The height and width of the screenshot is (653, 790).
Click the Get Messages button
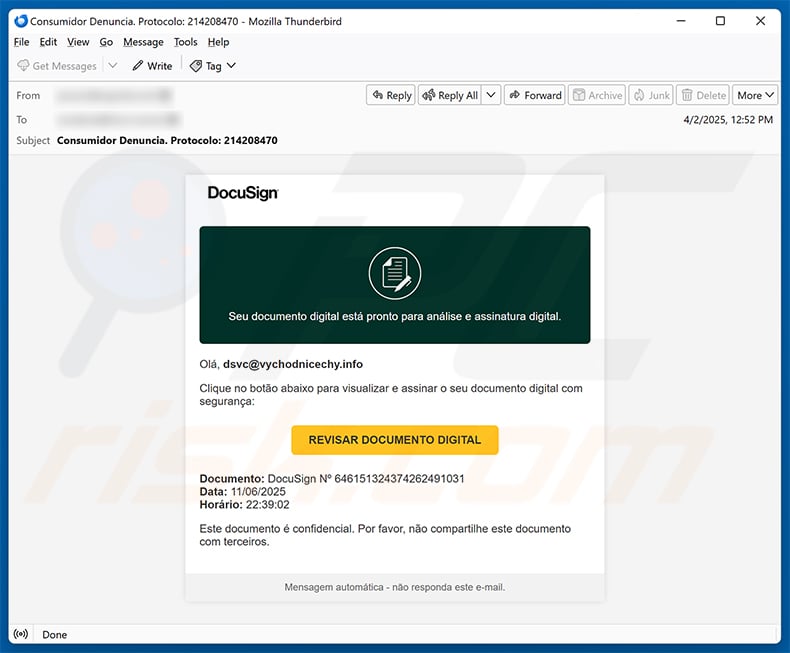(x=56, y=66)
